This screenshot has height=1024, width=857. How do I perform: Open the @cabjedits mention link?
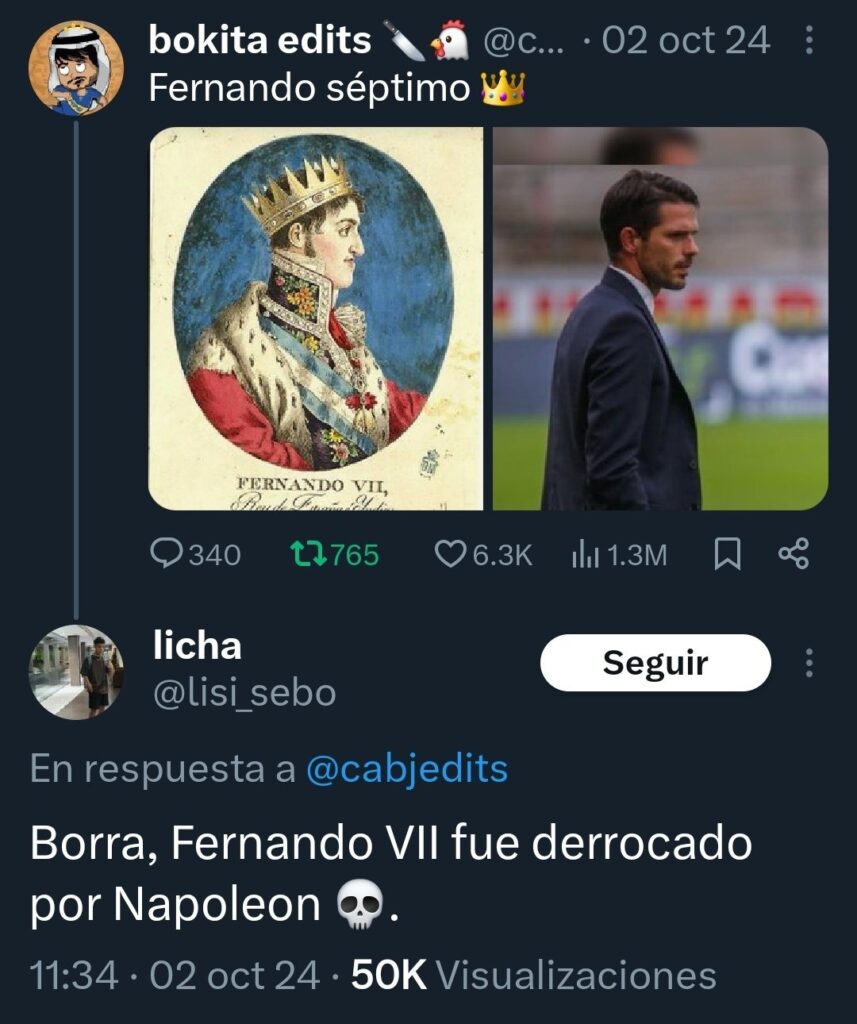click(407, 769)
